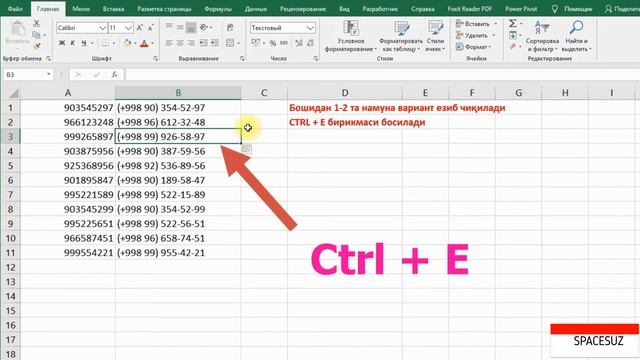The width and height of the screenshot is (640, 360).
Task: Toggle bold (Ж) formatting
Action: pos(62,43)
